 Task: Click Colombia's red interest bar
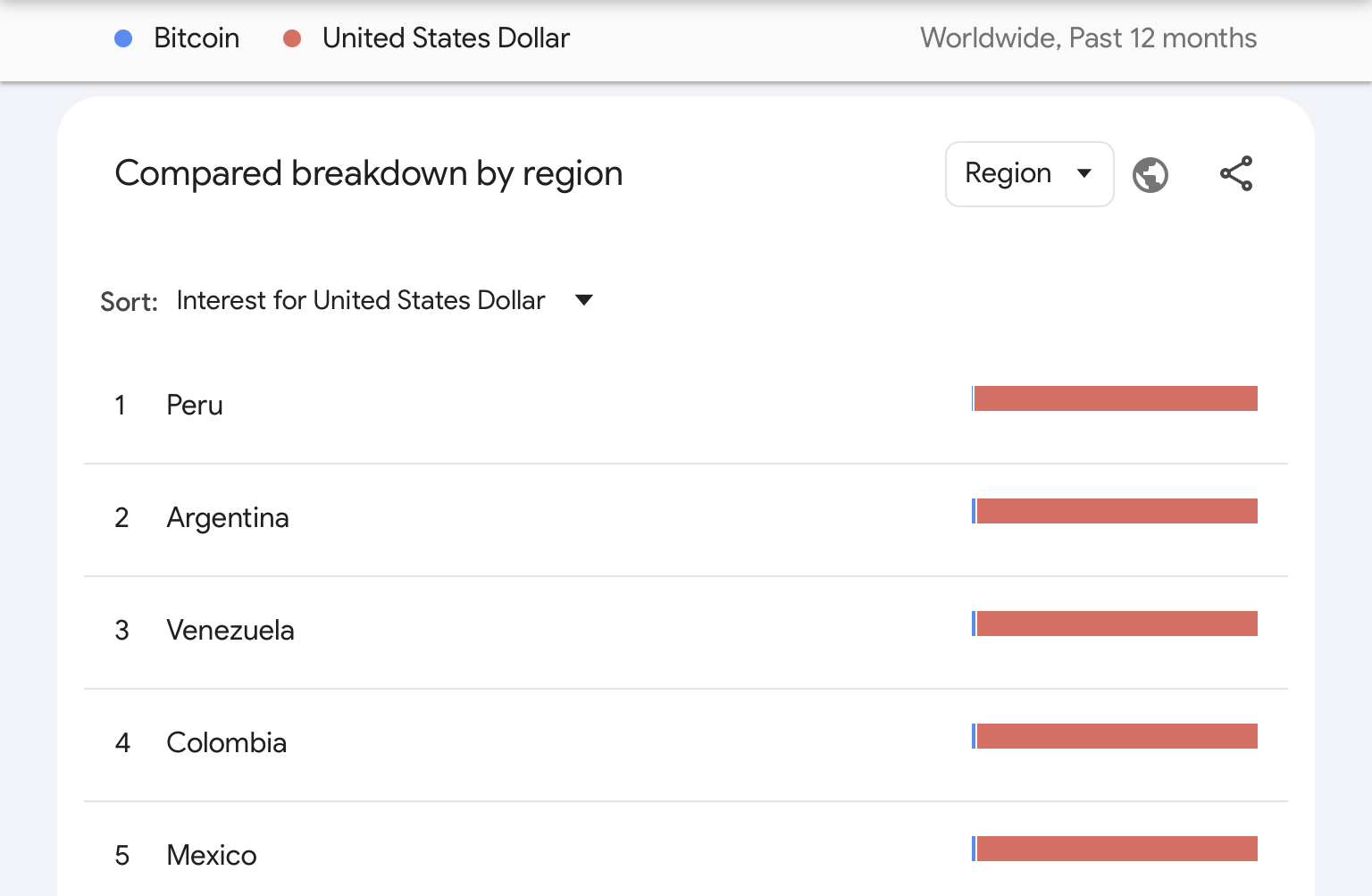(x=1117, y=736)
